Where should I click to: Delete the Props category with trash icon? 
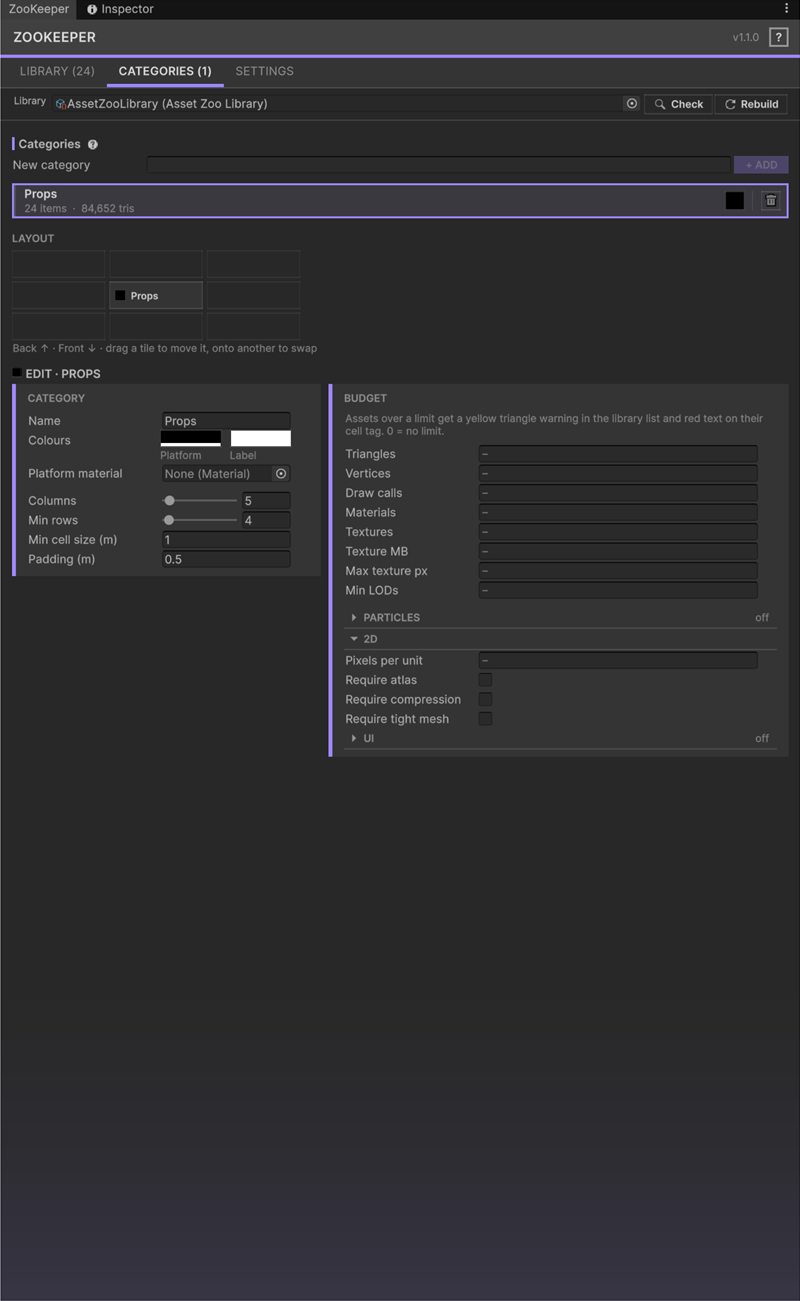point(770,200)
